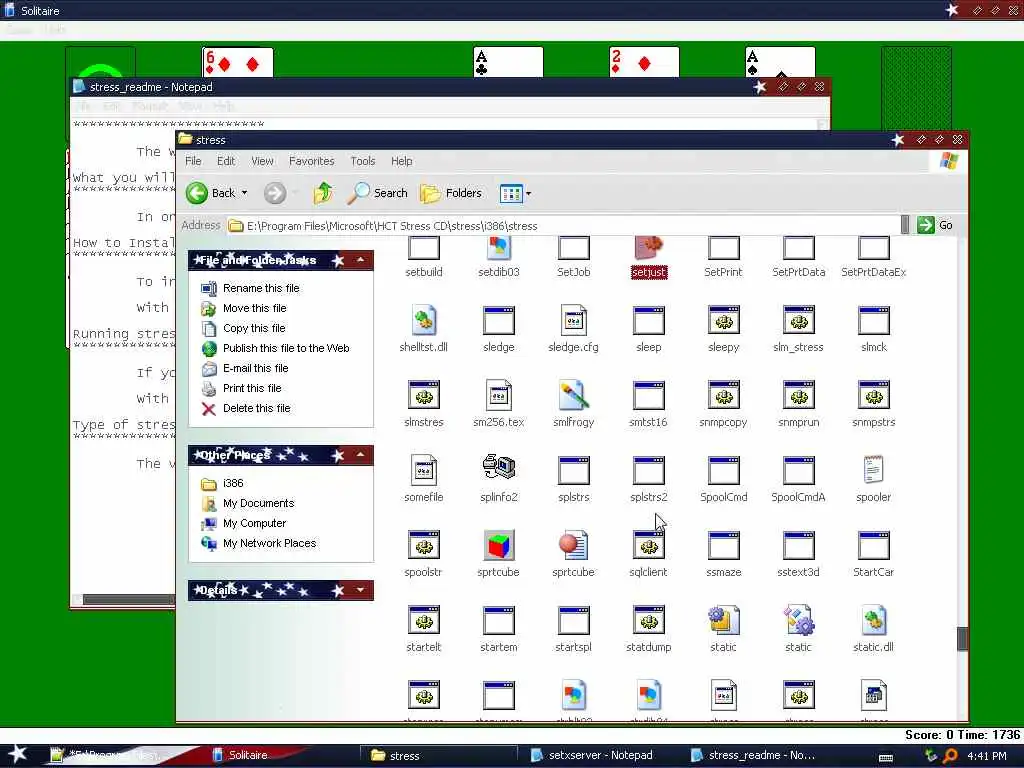Toggle the Folders pane button
The width and height of the screenshot is (1024, 768).
point(451,193)
